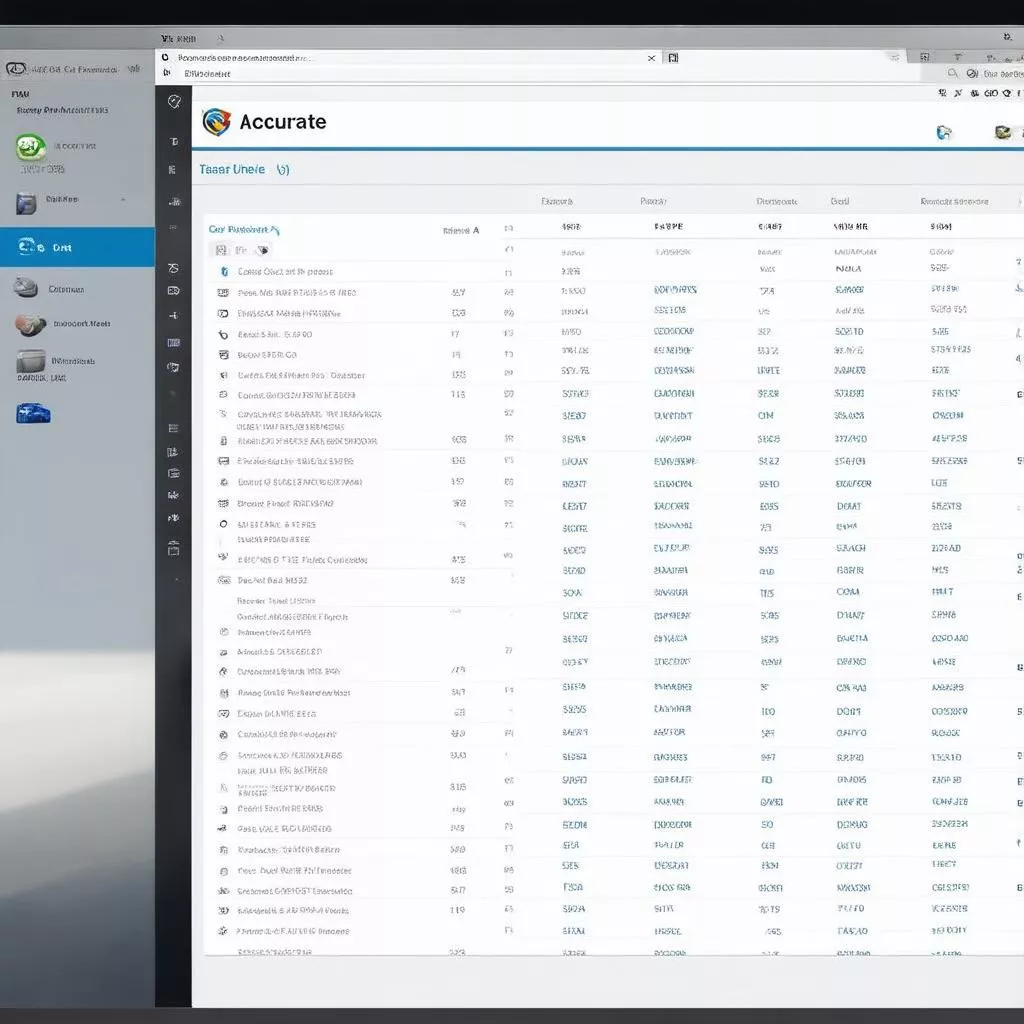Close the current browser tab with the X
Viewport: 1024px width, 1024px height.
[652, 58]
